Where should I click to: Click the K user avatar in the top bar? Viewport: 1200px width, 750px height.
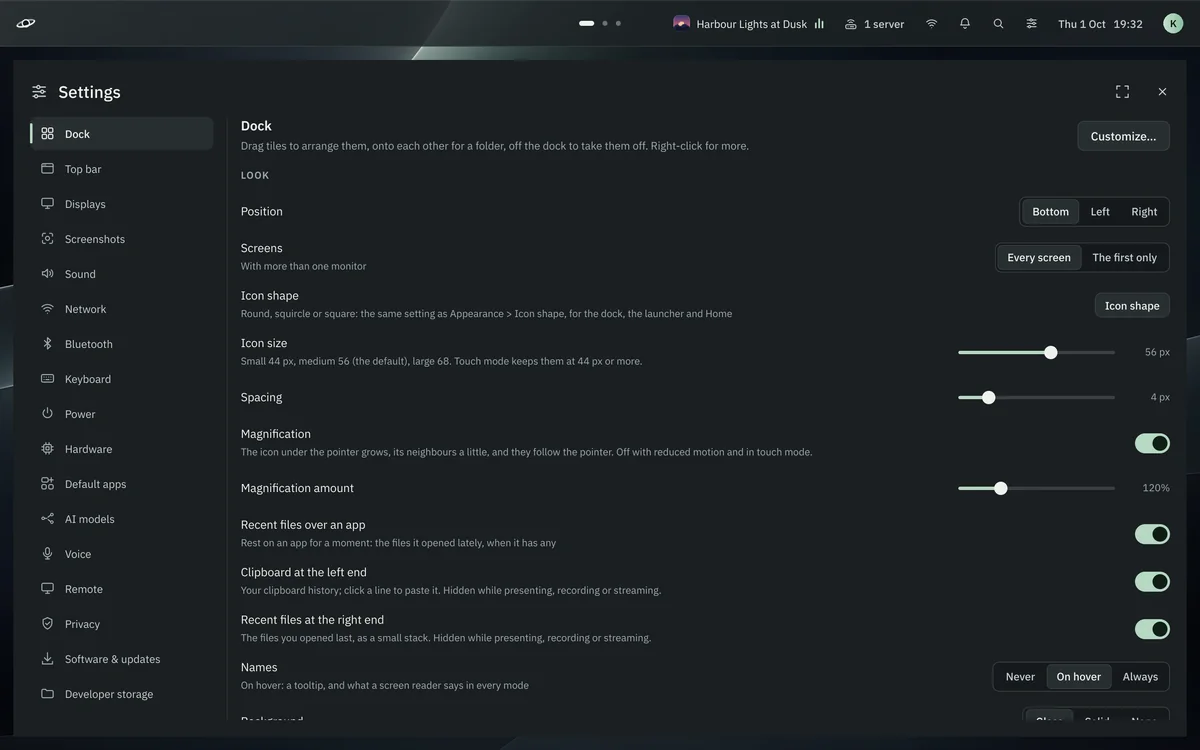1173,24
